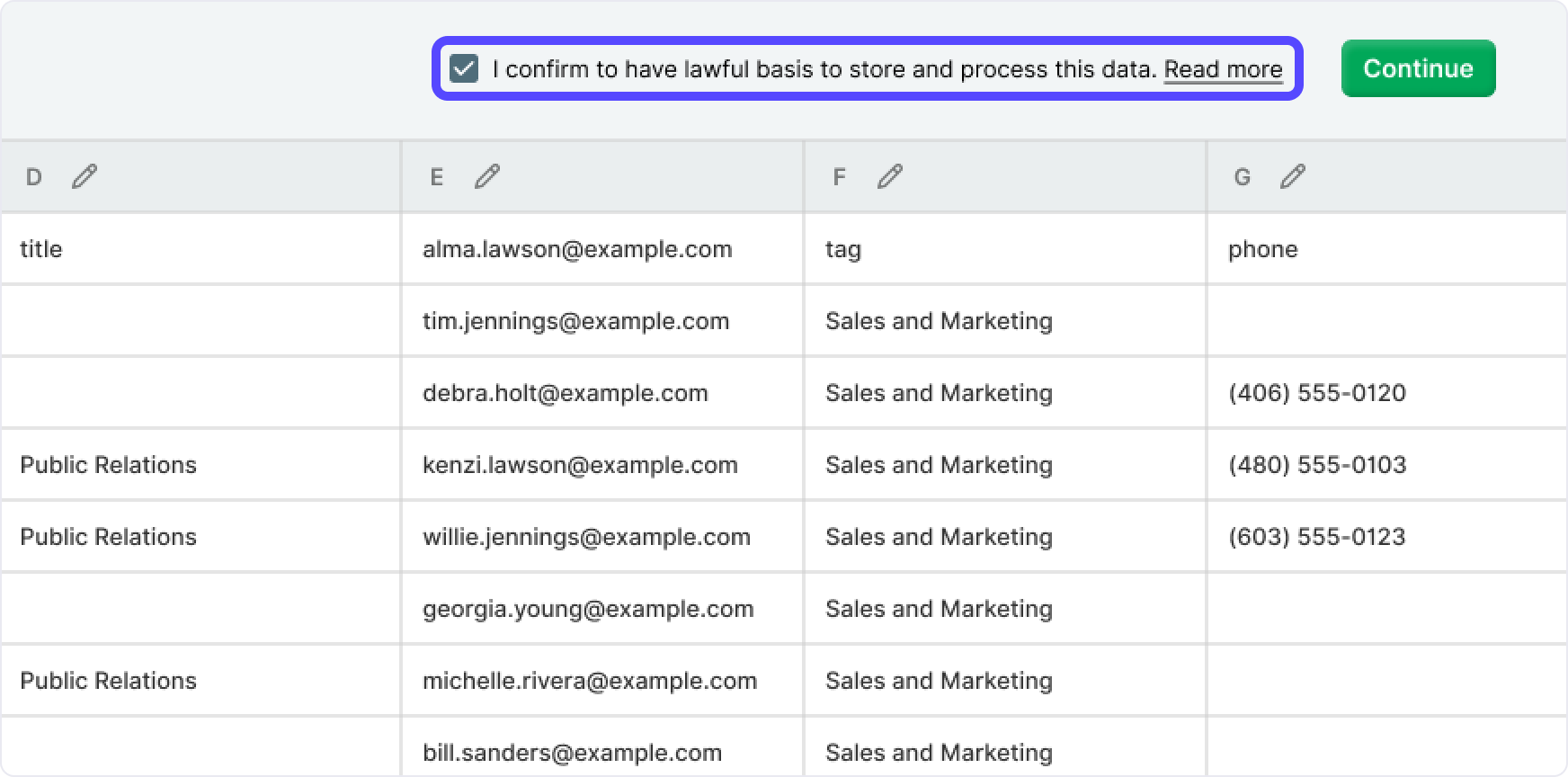1568x777 pixels.
Task: Click the 'tag' cell
Action: pyautogui.click(x=1005, y=249)
